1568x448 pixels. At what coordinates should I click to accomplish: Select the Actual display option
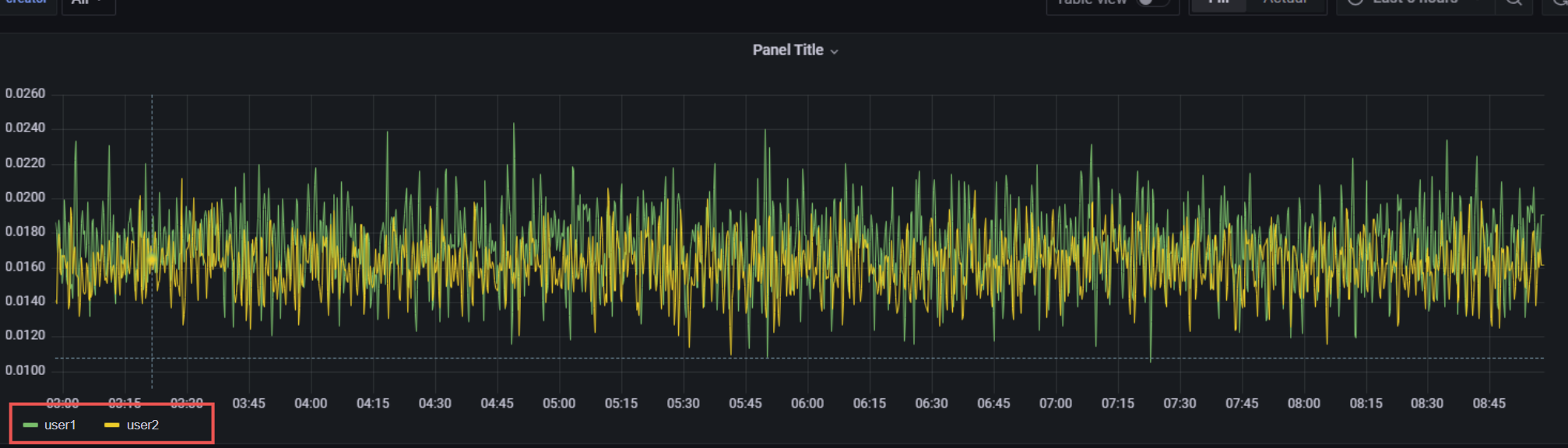tap(1285, 2)
